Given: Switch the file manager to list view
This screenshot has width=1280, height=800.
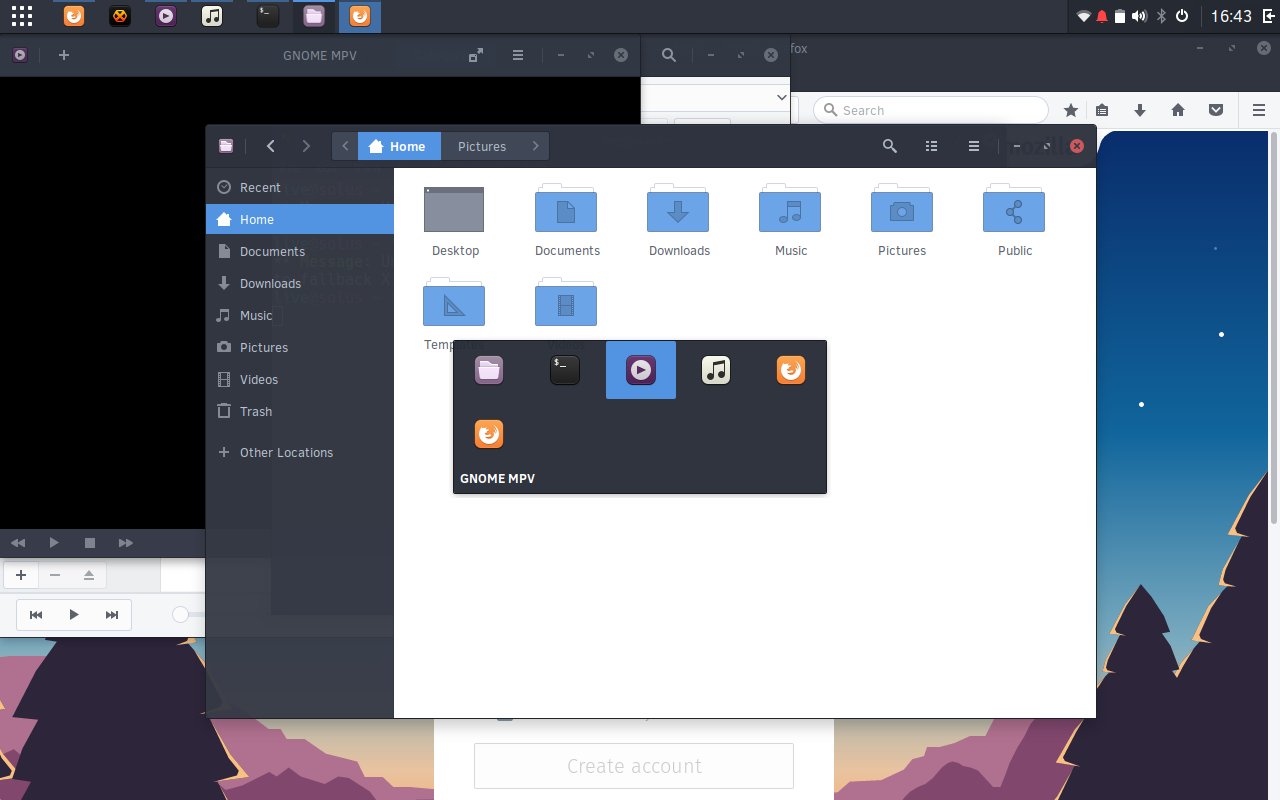Looking at the screenshot, I should 931,146.
